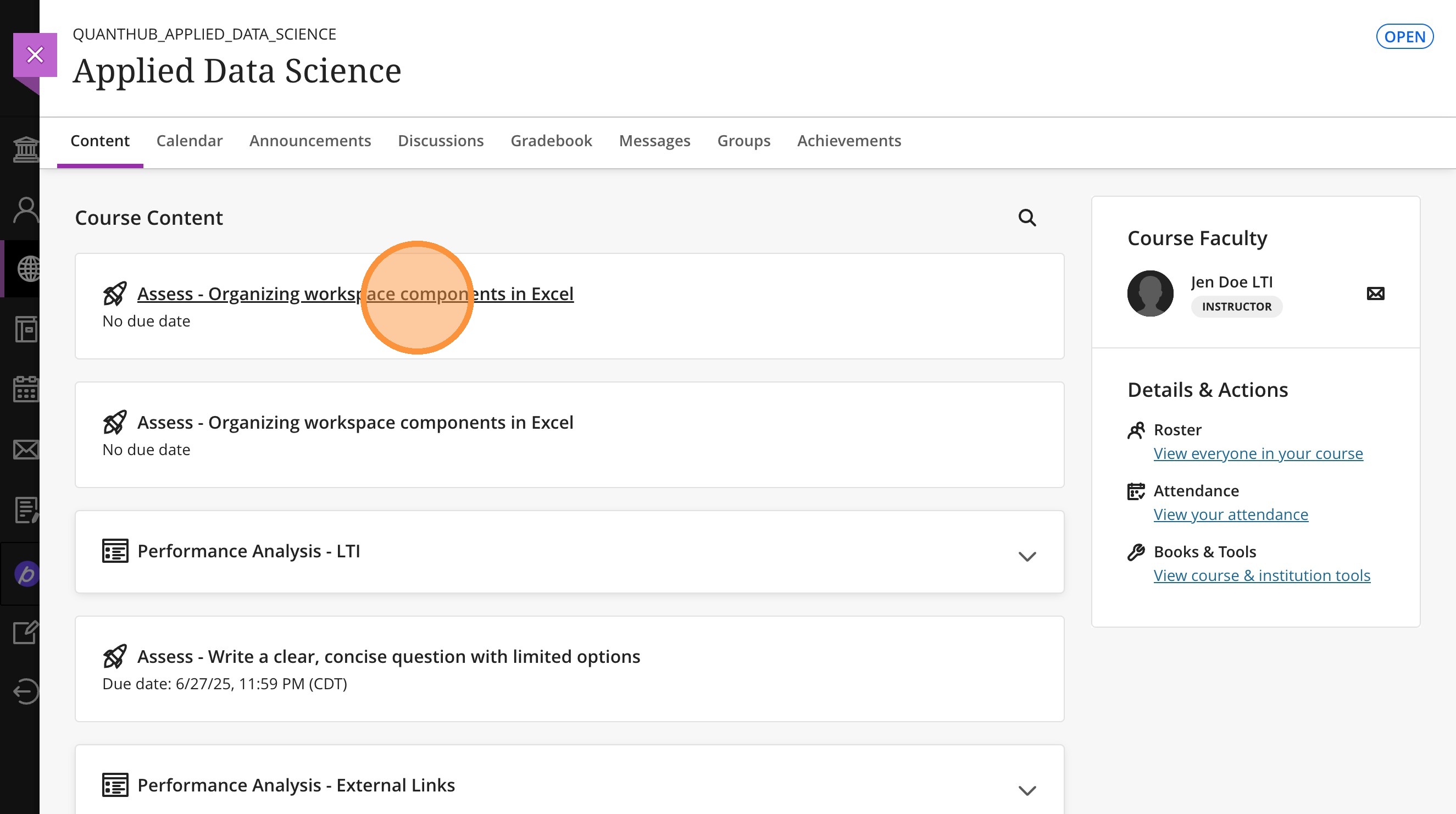This screenshot has width=1456, height=814.
Task: Click the sidebar calendar icon
Action: coord(26,389)
